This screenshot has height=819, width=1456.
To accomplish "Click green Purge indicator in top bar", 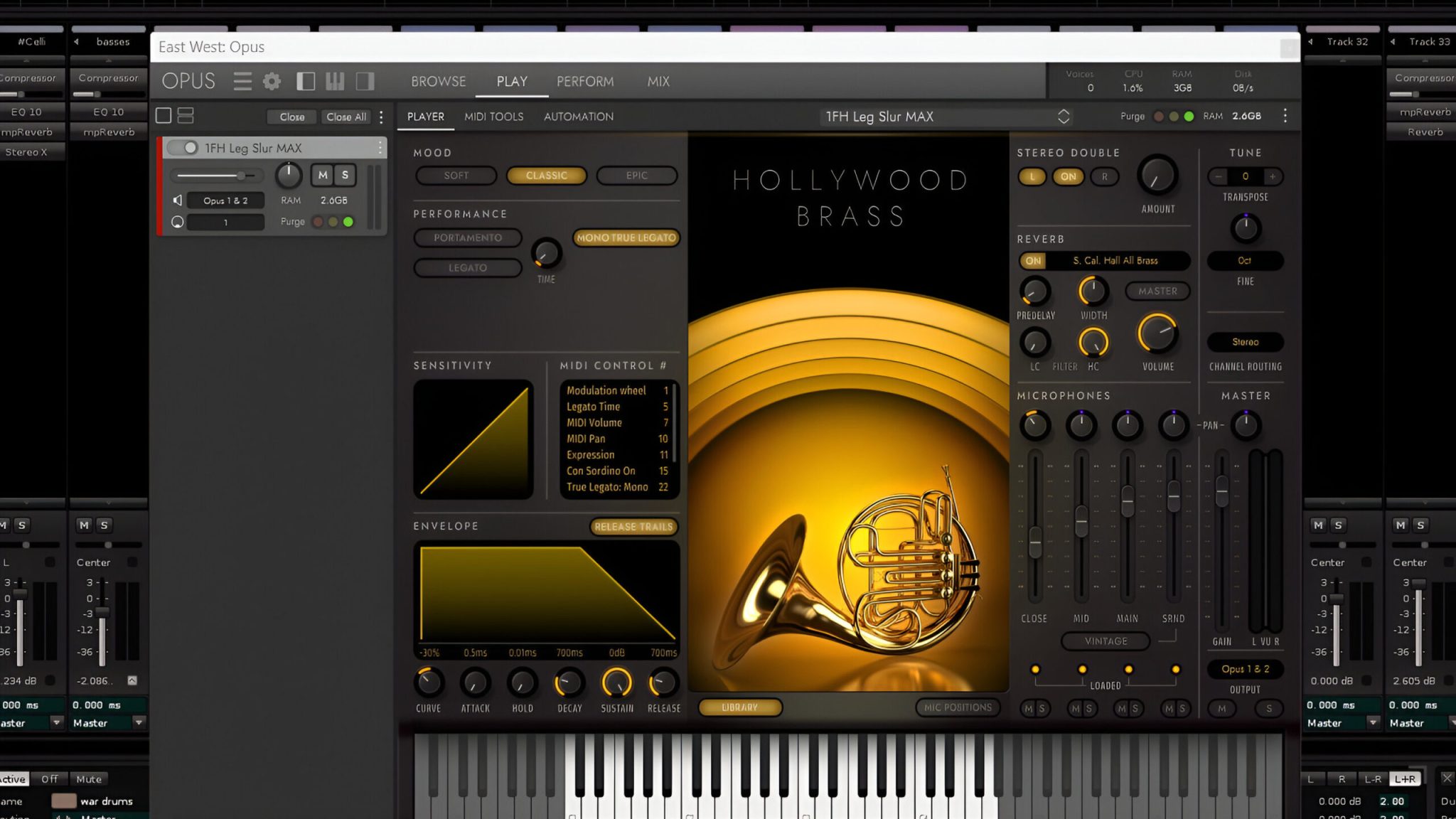I will (1189, 116).
